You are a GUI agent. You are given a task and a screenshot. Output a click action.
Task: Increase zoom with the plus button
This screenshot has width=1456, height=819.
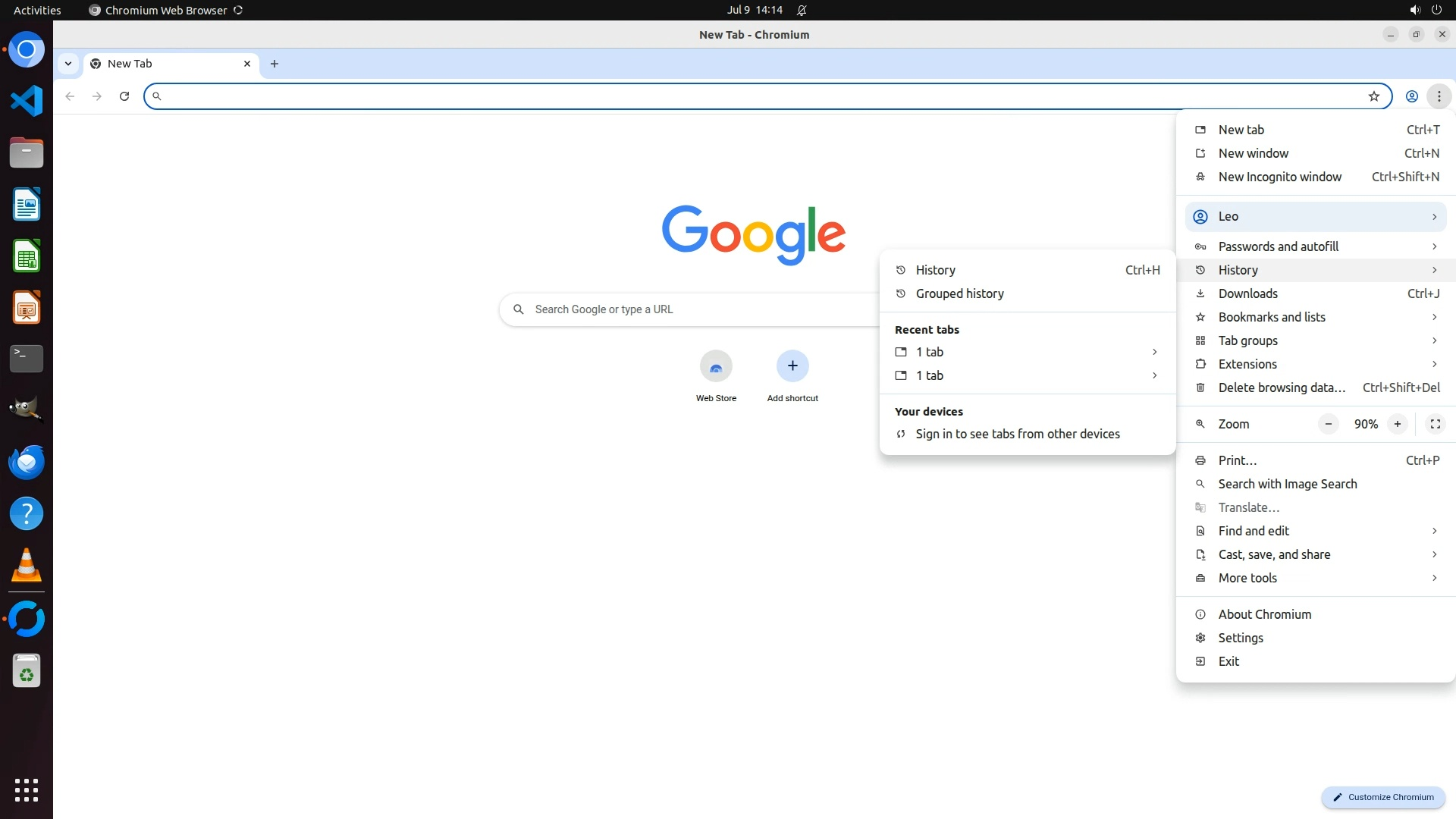[1397, 424]
